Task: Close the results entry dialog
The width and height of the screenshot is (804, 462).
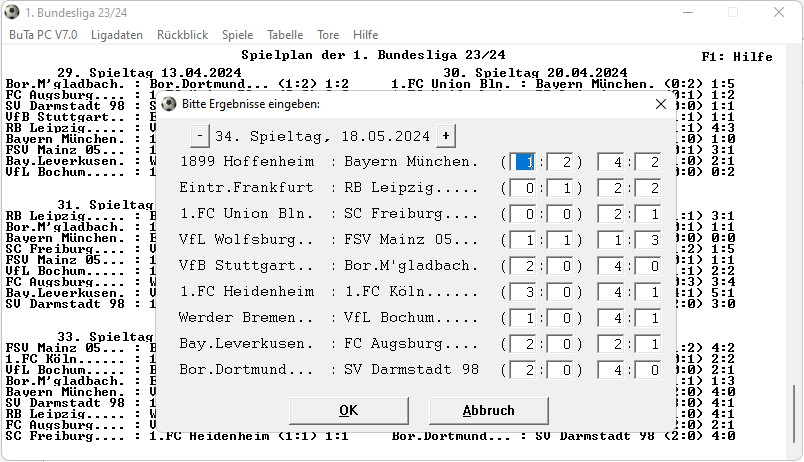Action: point(660,103)
